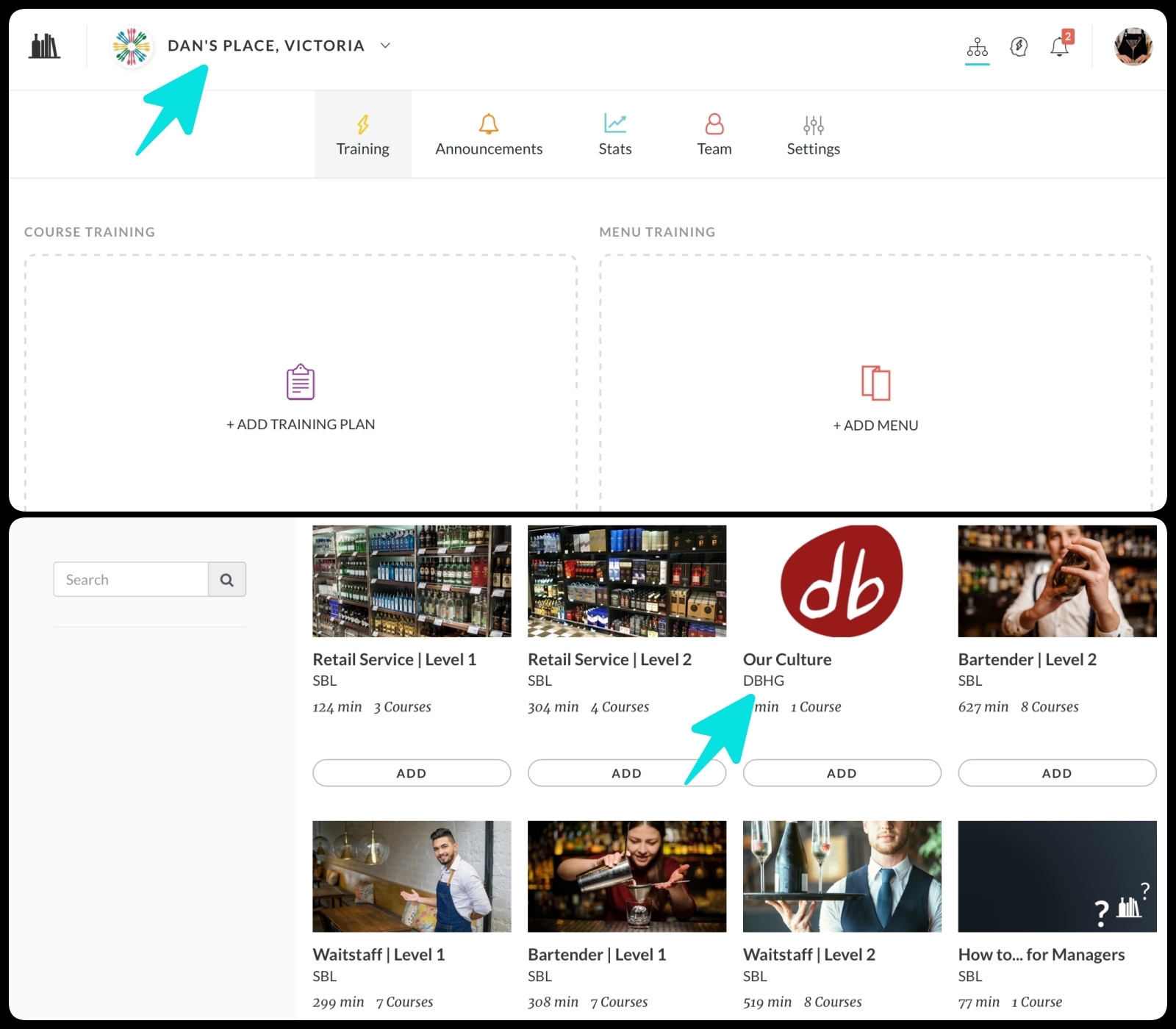Open the Settings tab
Screen dimensions: 1176x1029
(x=813, y=135)
